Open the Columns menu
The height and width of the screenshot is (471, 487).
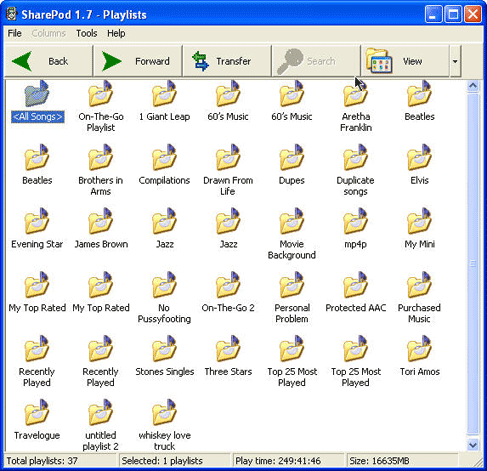(x=49, y=33)
